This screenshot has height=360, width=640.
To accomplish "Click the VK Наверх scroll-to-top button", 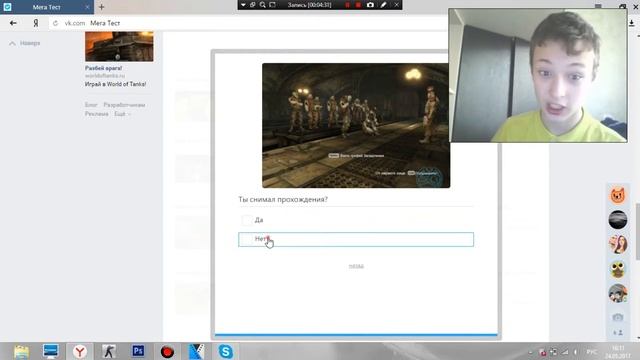I will coord(24,43).
